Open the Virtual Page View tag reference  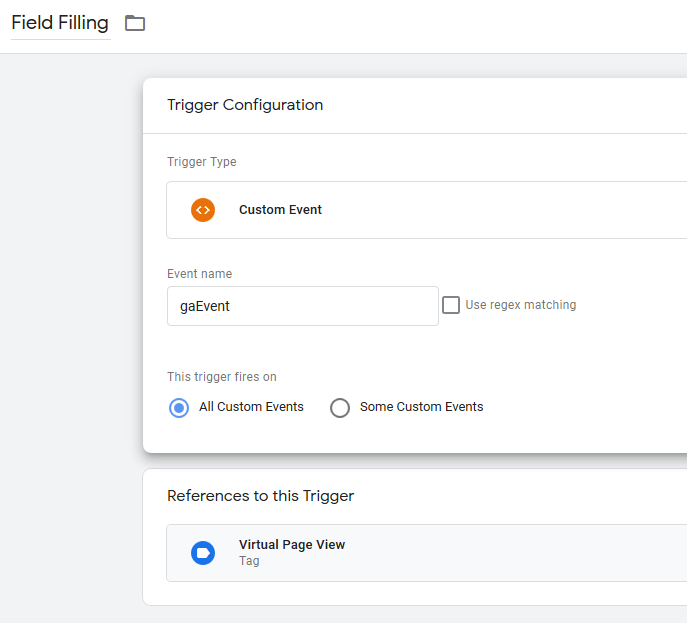click(426, 553)
